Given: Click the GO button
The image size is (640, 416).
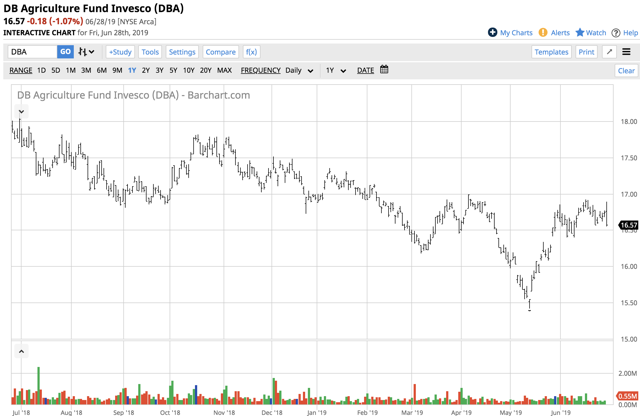Looking at the screenshot, I should (x=65, y=52).
